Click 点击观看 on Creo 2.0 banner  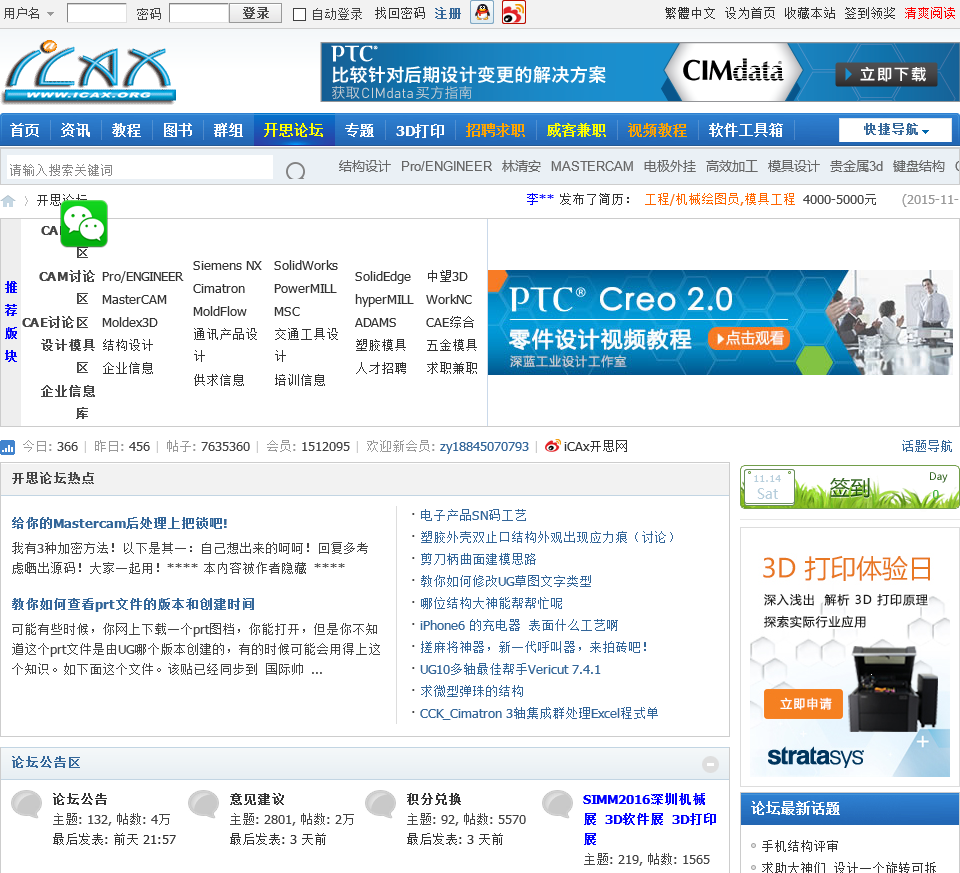(x=749, y=338)
